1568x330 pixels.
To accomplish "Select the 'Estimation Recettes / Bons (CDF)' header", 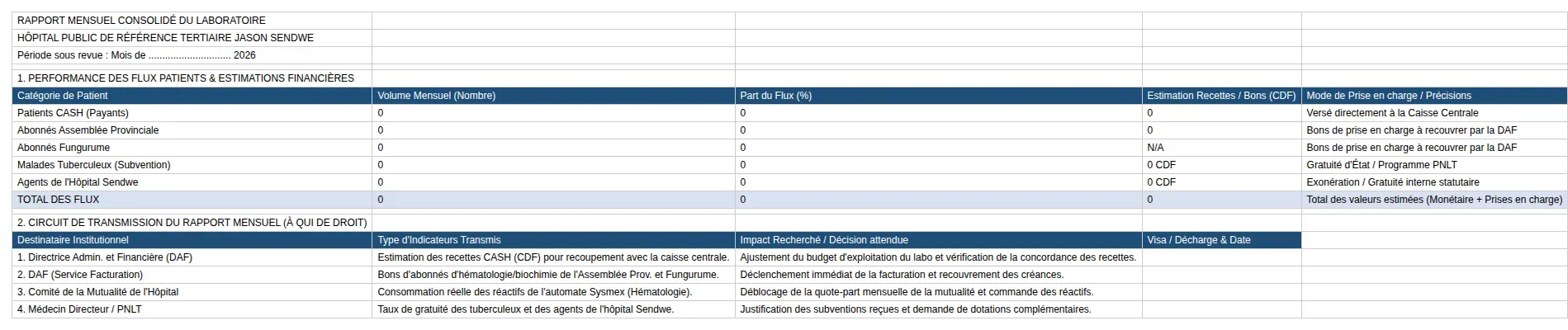I will [1222, 96].
